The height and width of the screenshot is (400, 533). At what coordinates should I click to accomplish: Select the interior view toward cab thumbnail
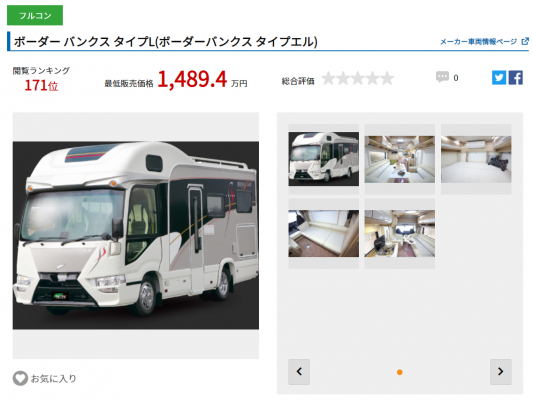tap(400, 233)
